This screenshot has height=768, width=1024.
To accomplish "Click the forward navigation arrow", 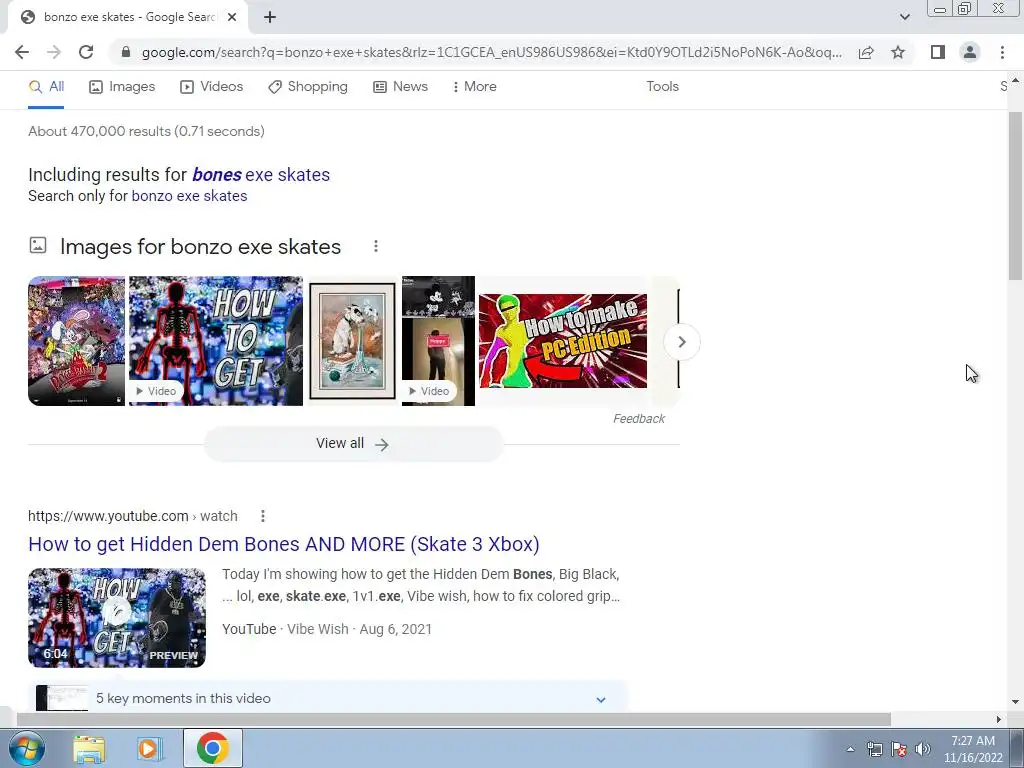I will tap(54, 52).
